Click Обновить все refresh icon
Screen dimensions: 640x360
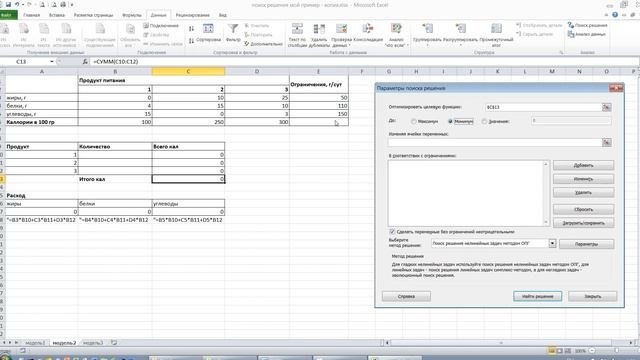(130, 29)
